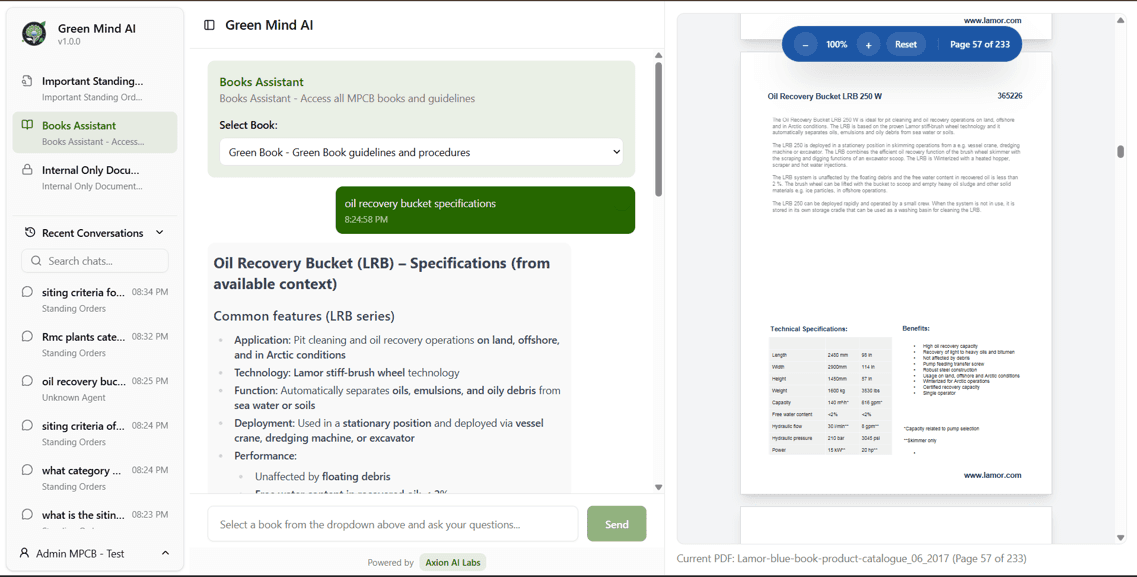Viewport: 1137px width, 577px height.
Task: Click chat bubble icon beside oil recovery conversation
Action: 28,381
